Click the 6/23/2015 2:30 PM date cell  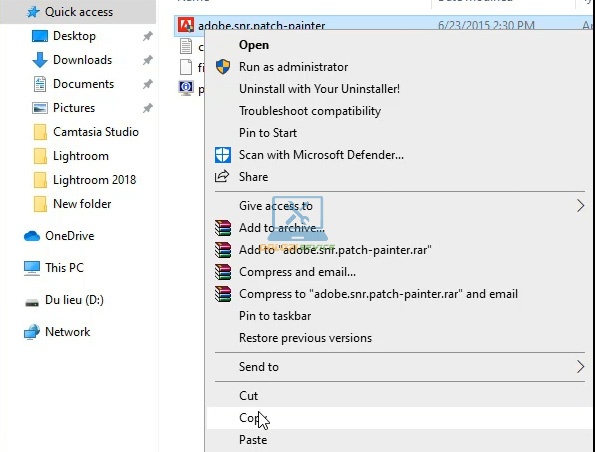pos(486,25)
